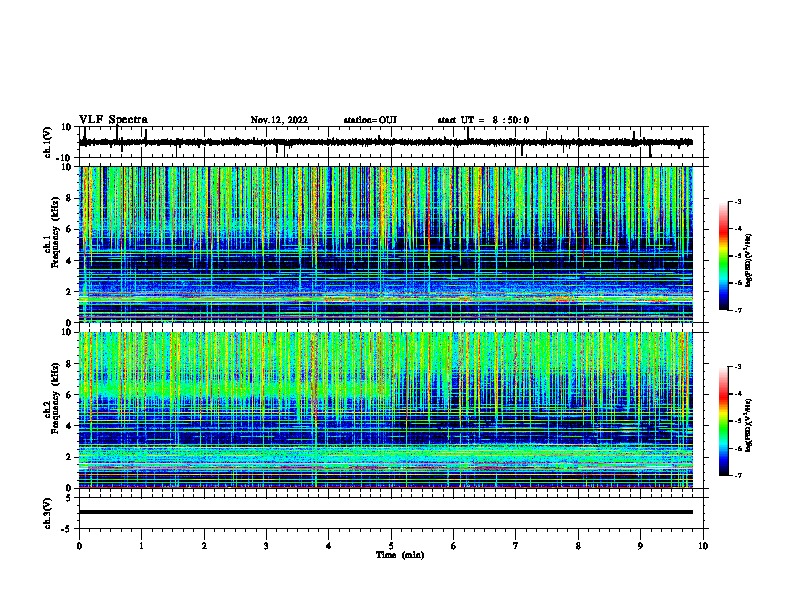Click the ch.3 flat voltage trace
This screenshot has width=792, height=612.
point(386,512)
